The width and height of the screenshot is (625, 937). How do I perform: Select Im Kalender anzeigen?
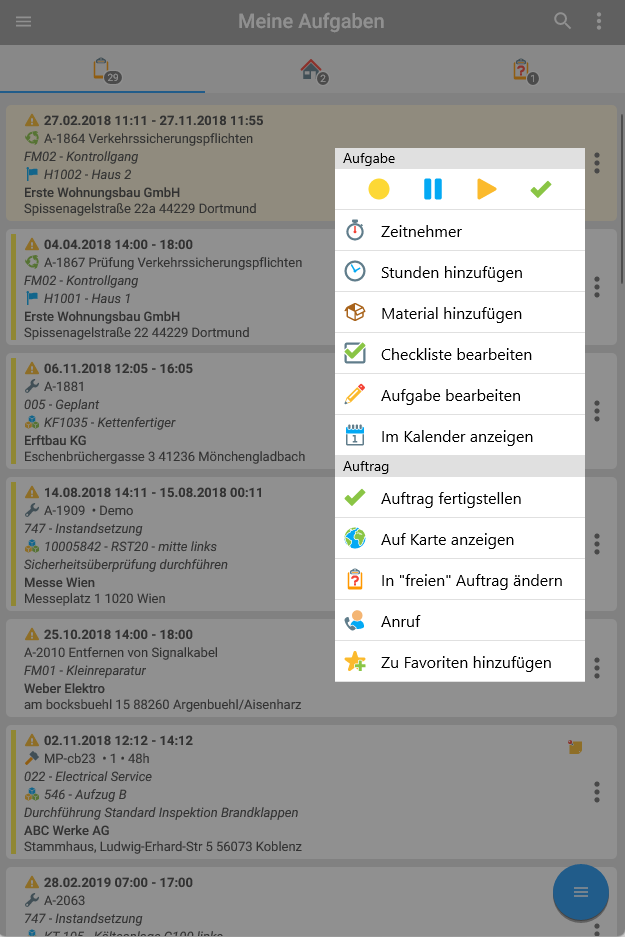459,436
